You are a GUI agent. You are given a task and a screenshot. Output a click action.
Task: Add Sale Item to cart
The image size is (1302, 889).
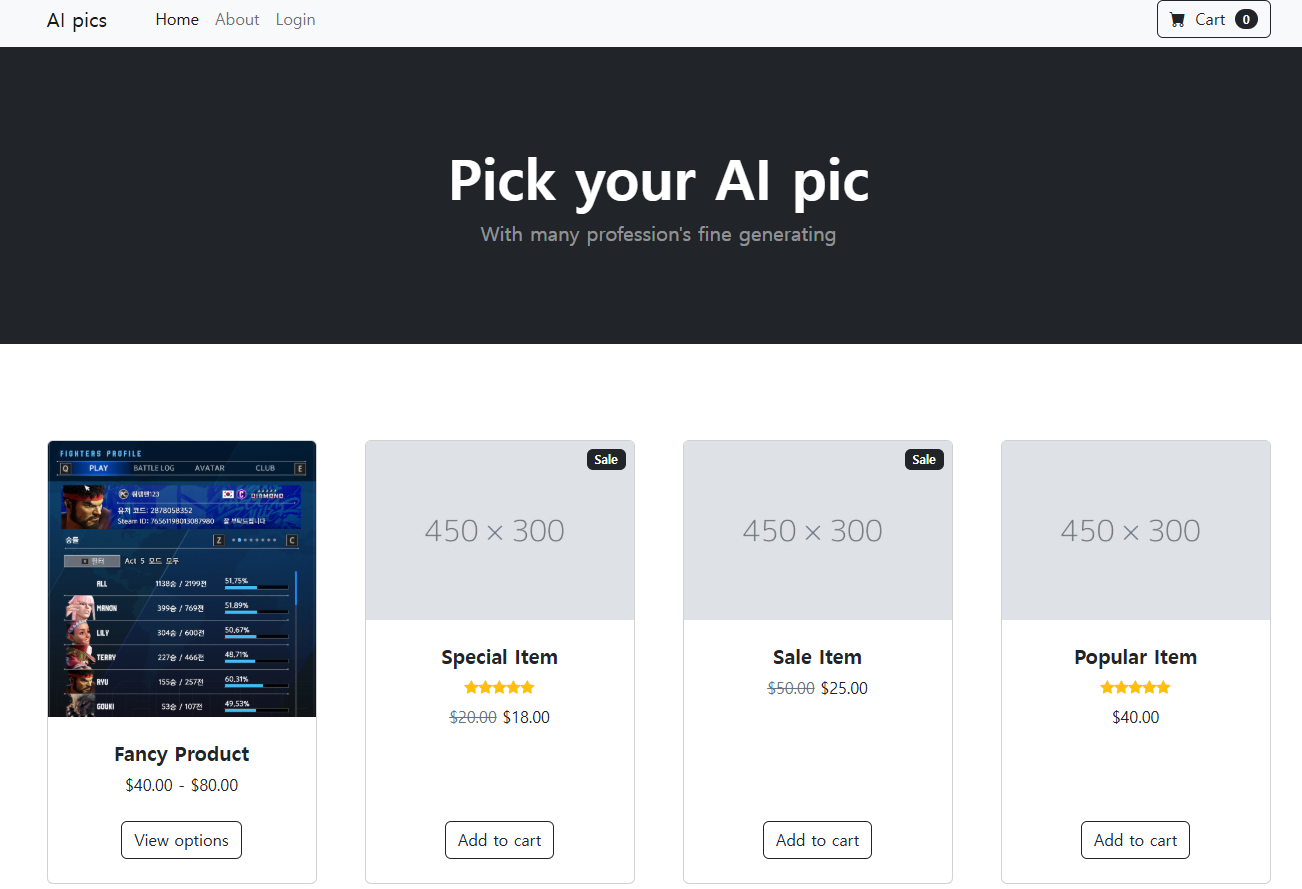pyautogui.click(x=817, y=840)
